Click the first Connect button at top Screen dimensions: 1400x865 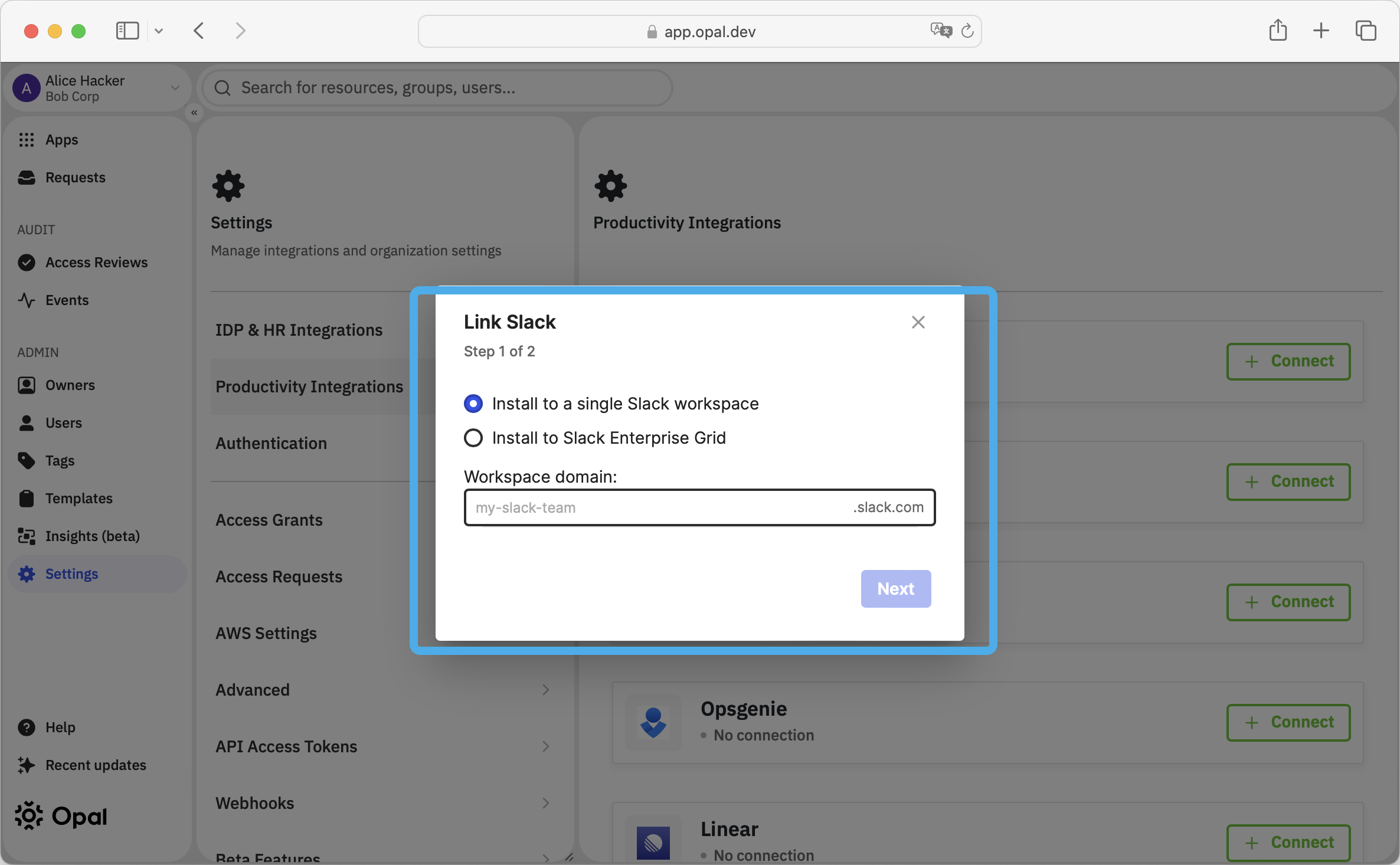1288,362
